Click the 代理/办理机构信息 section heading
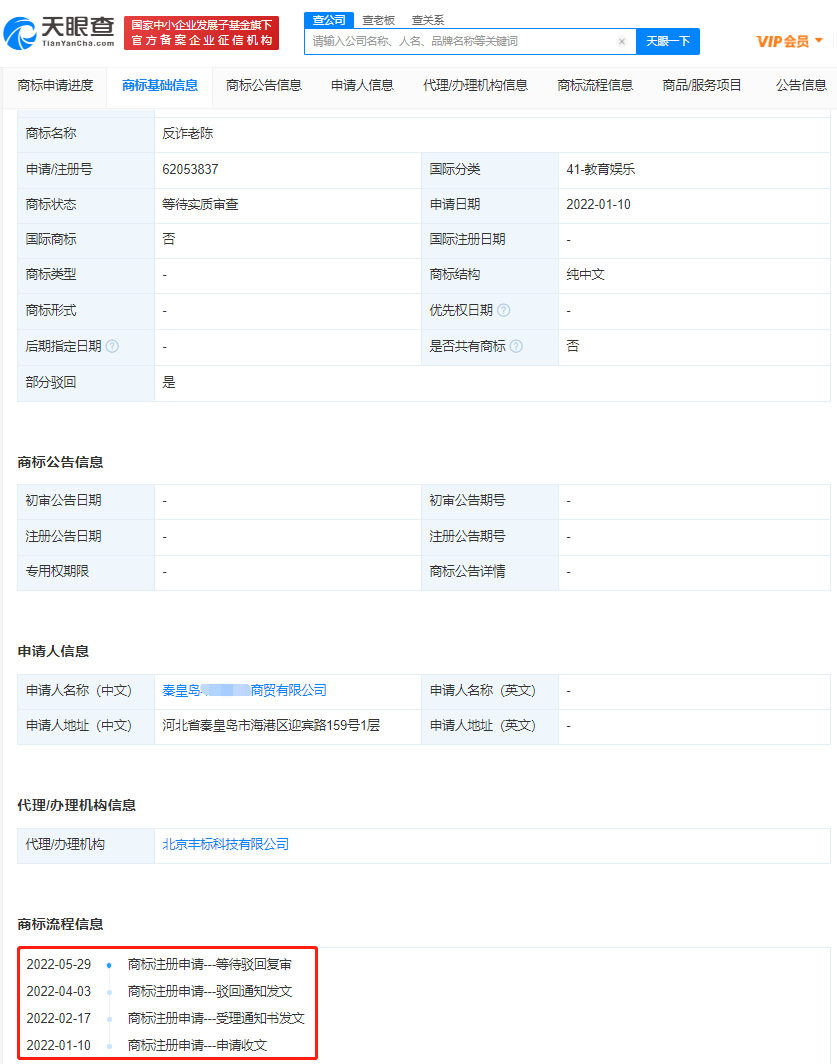This screenshot has width=837, height=1064. 77,805
